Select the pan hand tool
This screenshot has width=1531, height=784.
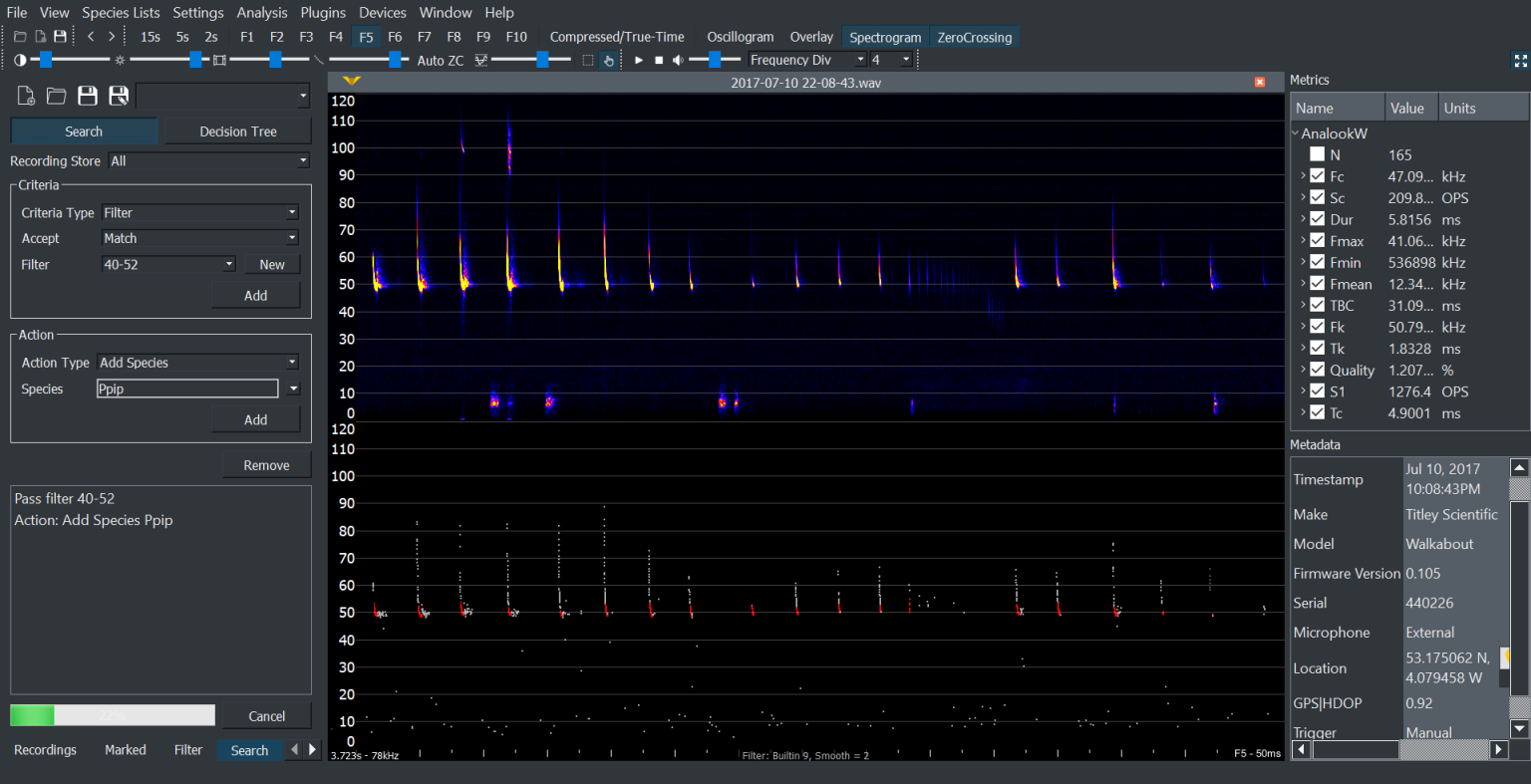609,60
